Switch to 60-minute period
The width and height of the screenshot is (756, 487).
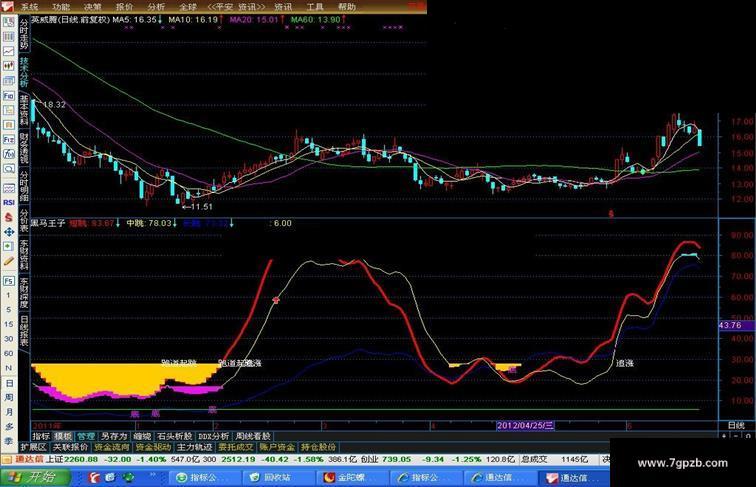click(x=9, y=353)
